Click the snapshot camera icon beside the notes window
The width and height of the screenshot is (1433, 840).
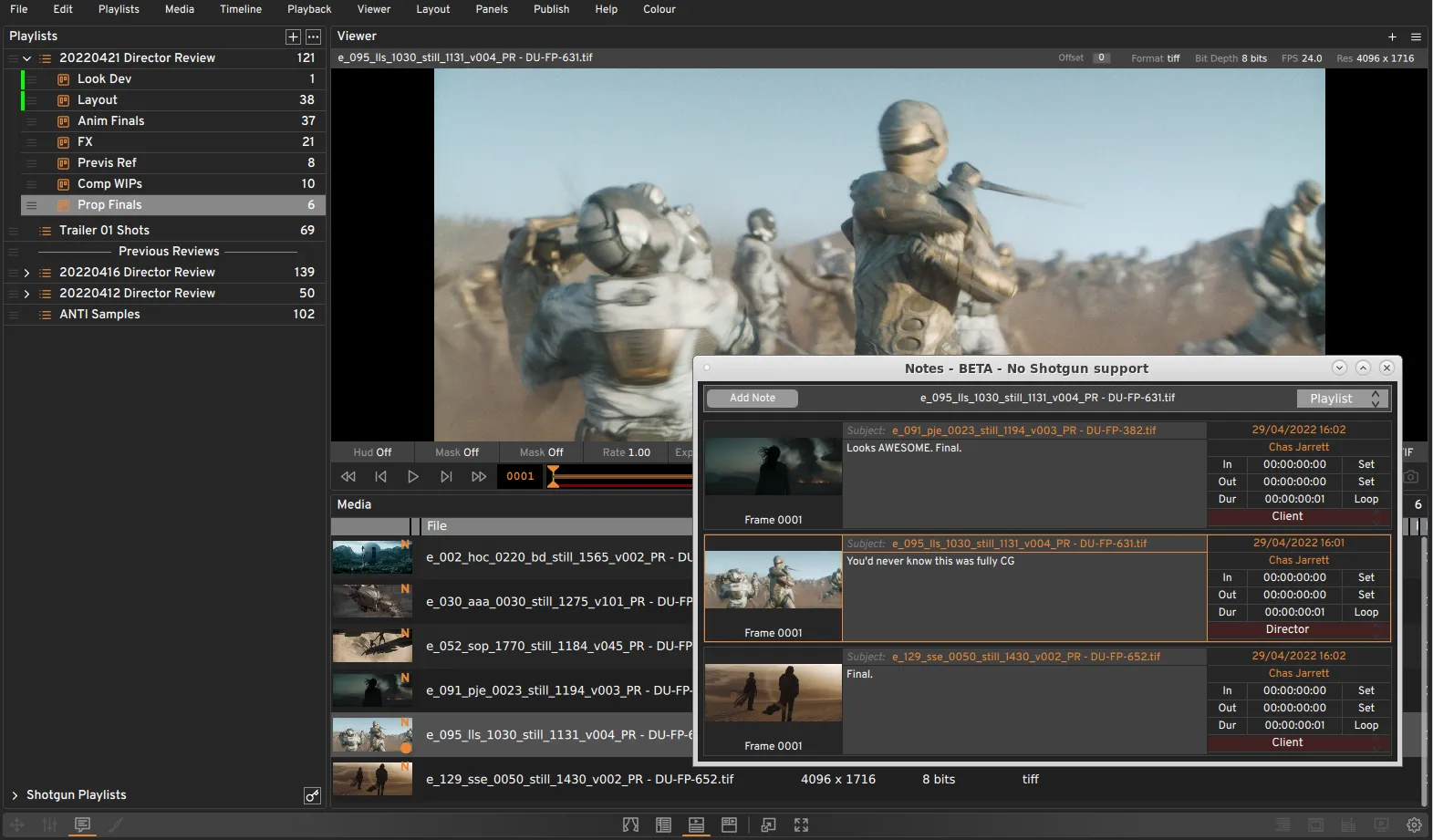coord(1411,476)
